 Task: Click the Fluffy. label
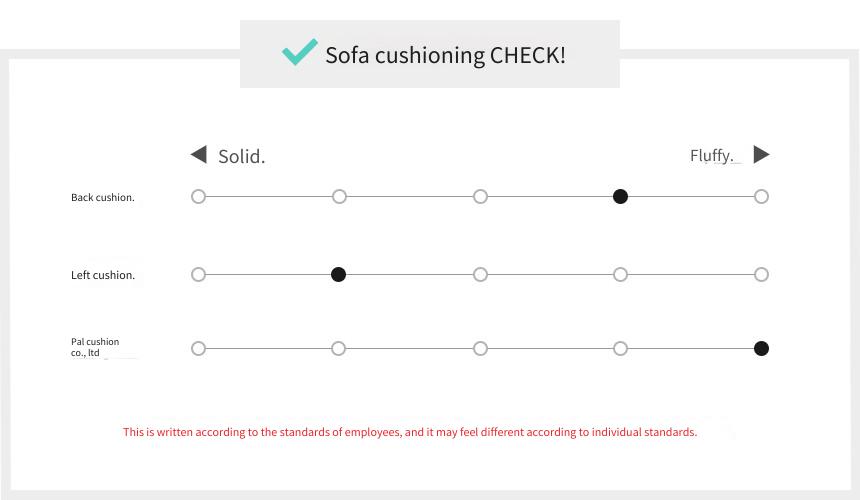pos(712,156)
